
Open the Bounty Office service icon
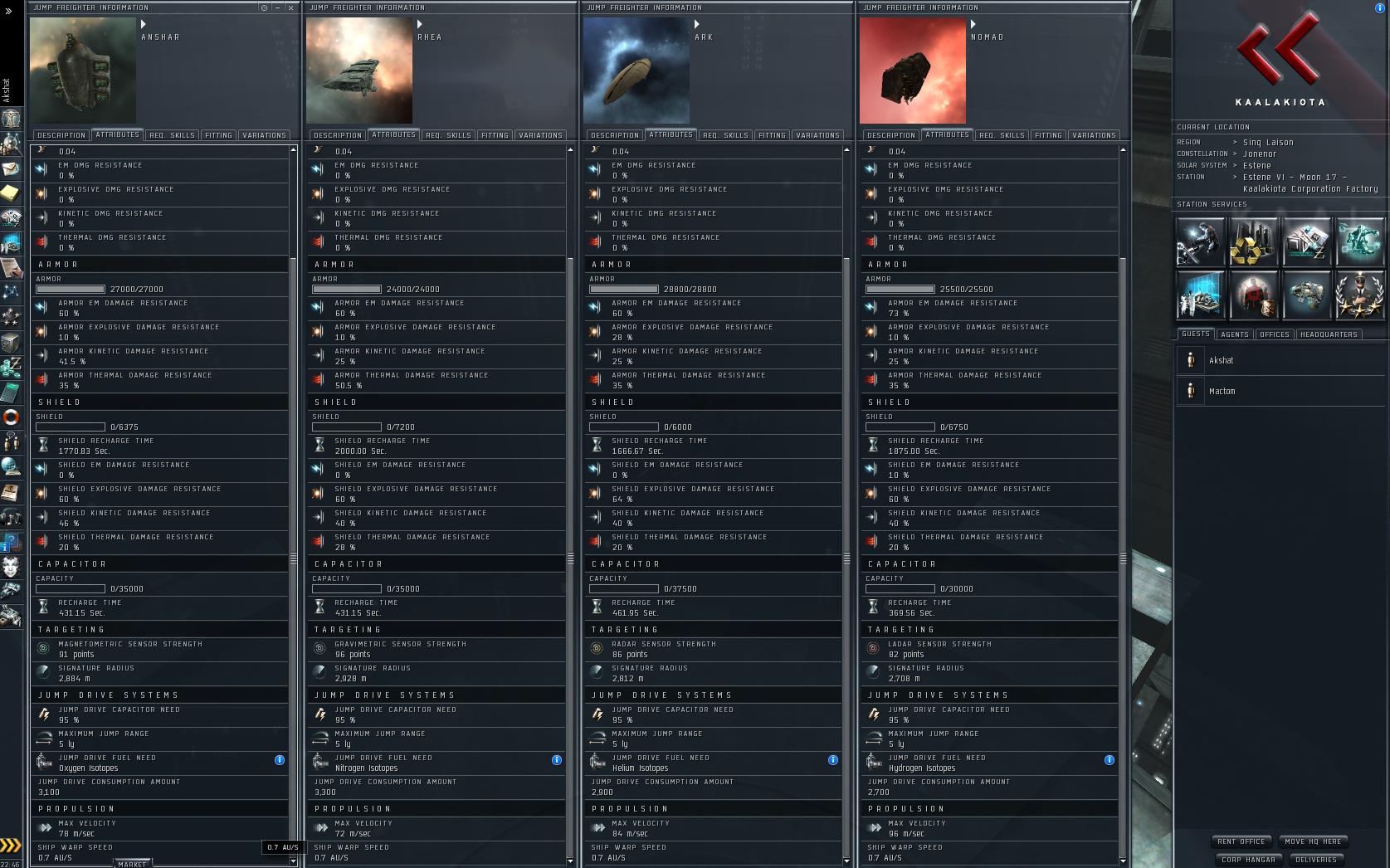[x=1253, y=295]
